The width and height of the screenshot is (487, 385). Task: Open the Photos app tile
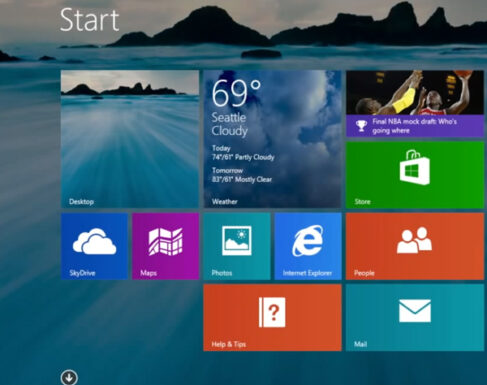[x=237, y=246]
